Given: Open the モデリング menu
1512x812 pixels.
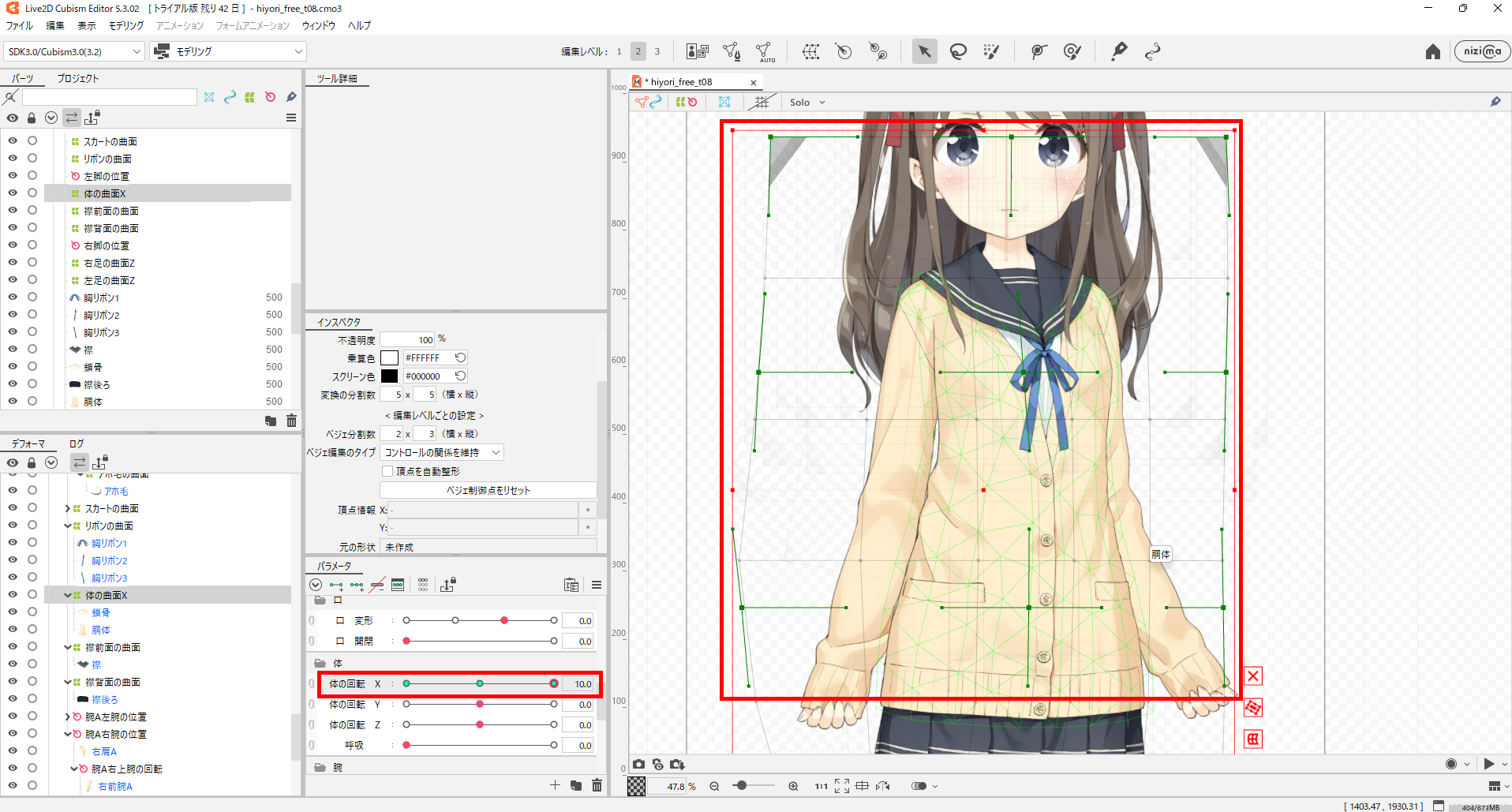Looking at the screenshot, I should (x=126, y=25).
